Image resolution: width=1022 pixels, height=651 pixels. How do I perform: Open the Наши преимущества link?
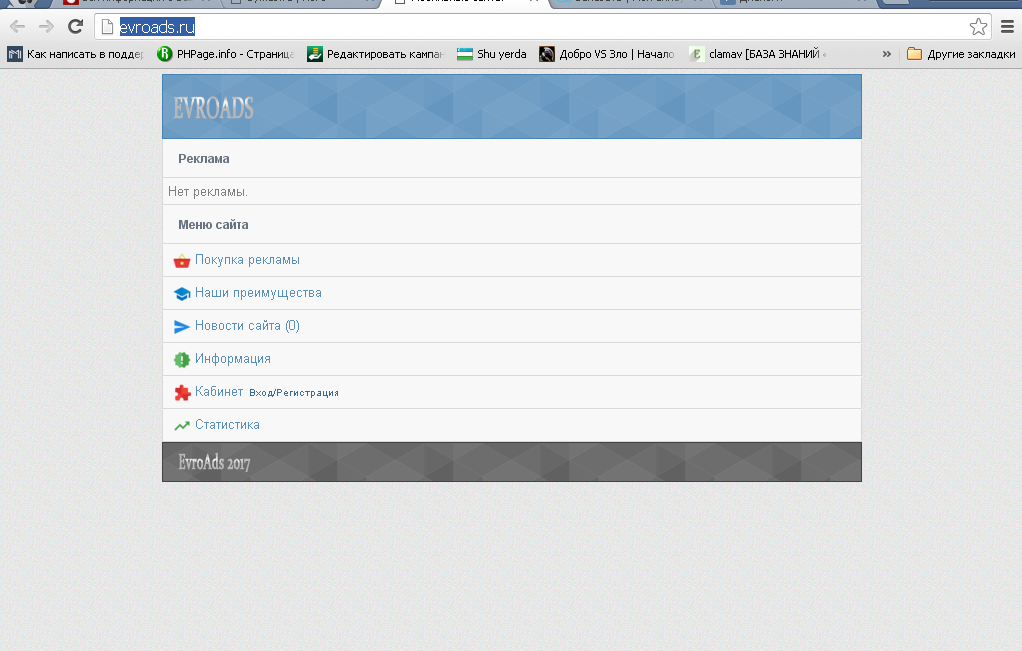tap(258, 293)
